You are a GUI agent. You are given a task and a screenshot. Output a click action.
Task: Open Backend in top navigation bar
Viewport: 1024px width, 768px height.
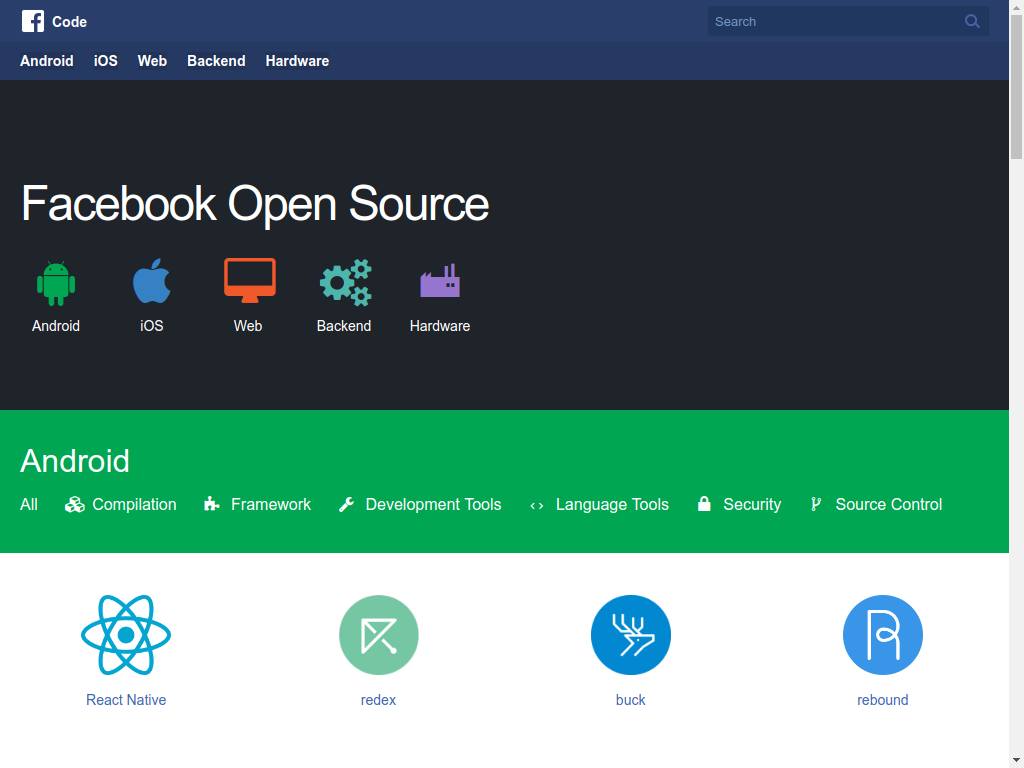(x=216, y=61)
